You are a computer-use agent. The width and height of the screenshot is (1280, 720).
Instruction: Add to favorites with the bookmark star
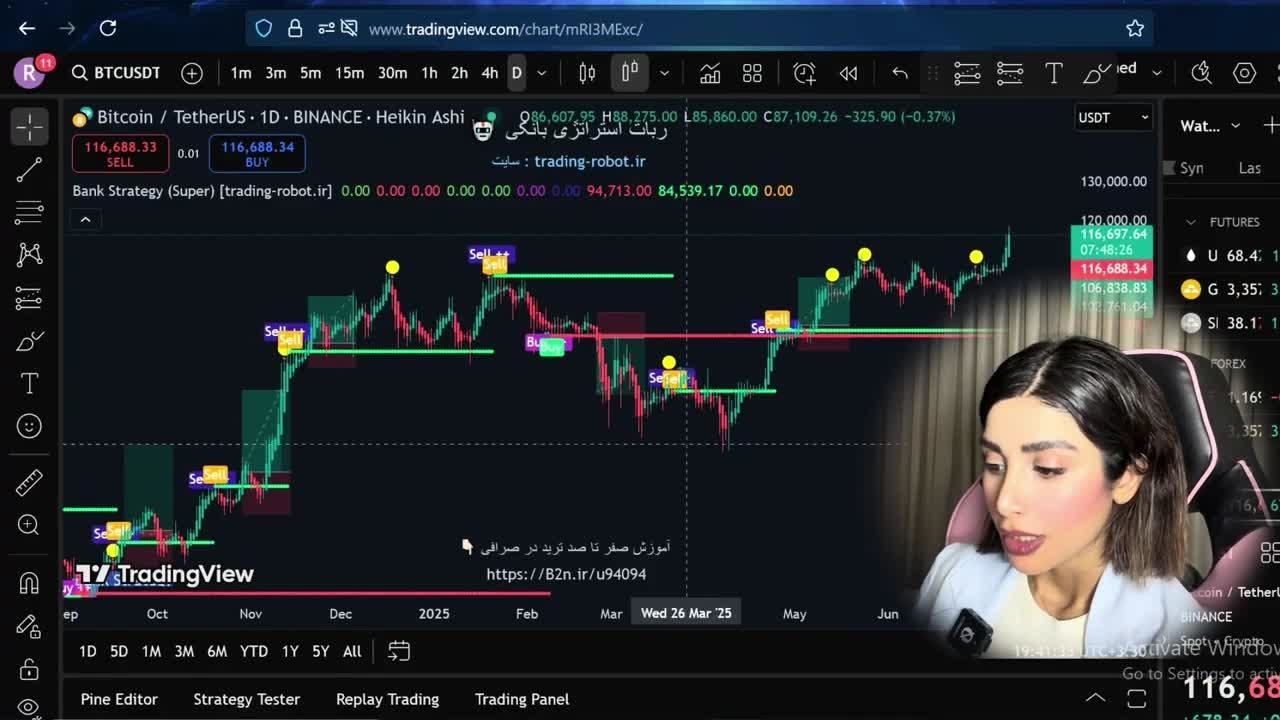click(1134, 29)
